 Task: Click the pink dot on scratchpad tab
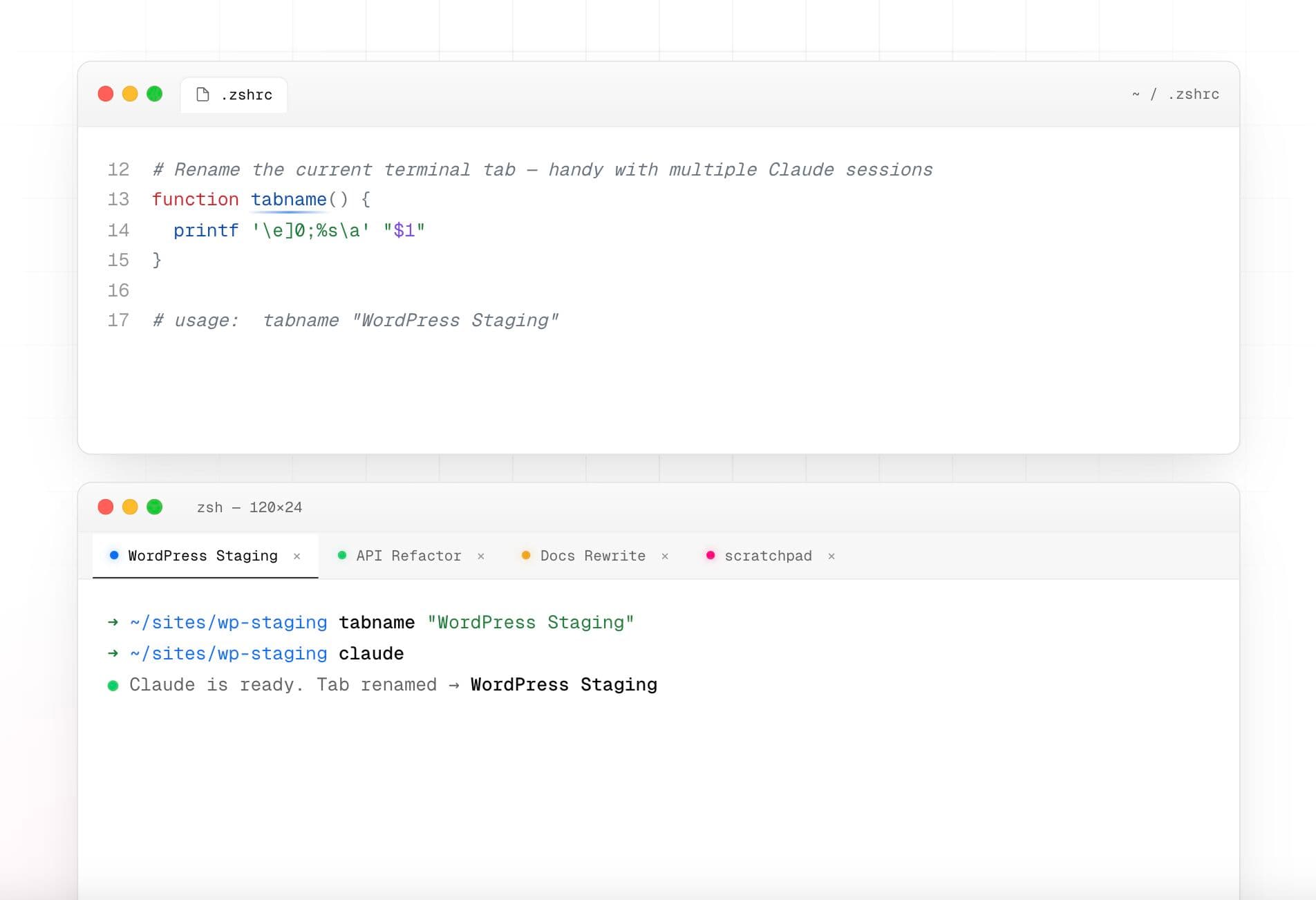(x=710, y=555)
